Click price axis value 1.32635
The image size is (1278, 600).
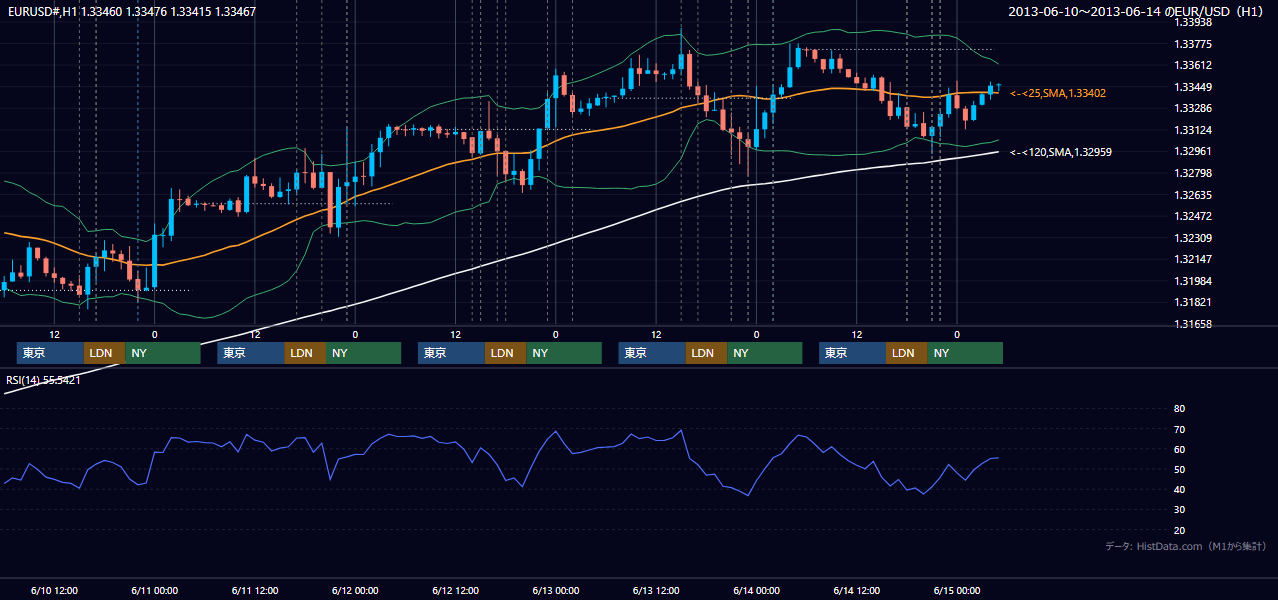(1193, 195)
